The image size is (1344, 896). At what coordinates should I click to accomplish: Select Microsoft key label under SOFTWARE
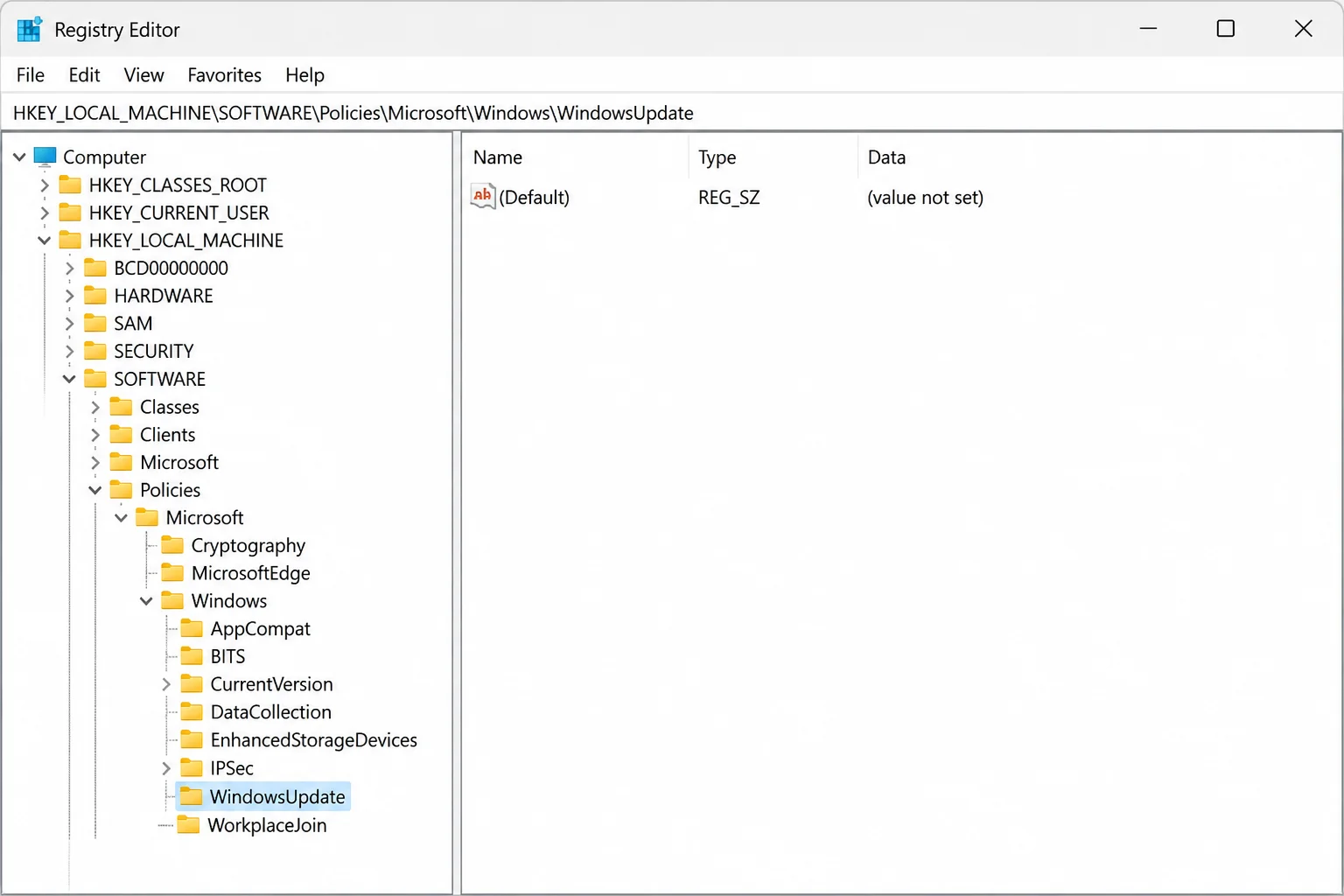[179, 462]
